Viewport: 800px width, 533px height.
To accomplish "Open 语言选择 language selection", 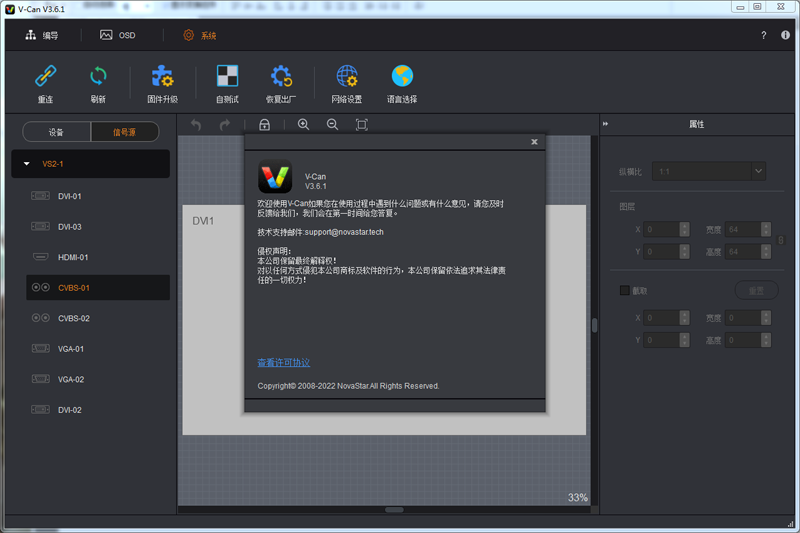I will 402,77.
